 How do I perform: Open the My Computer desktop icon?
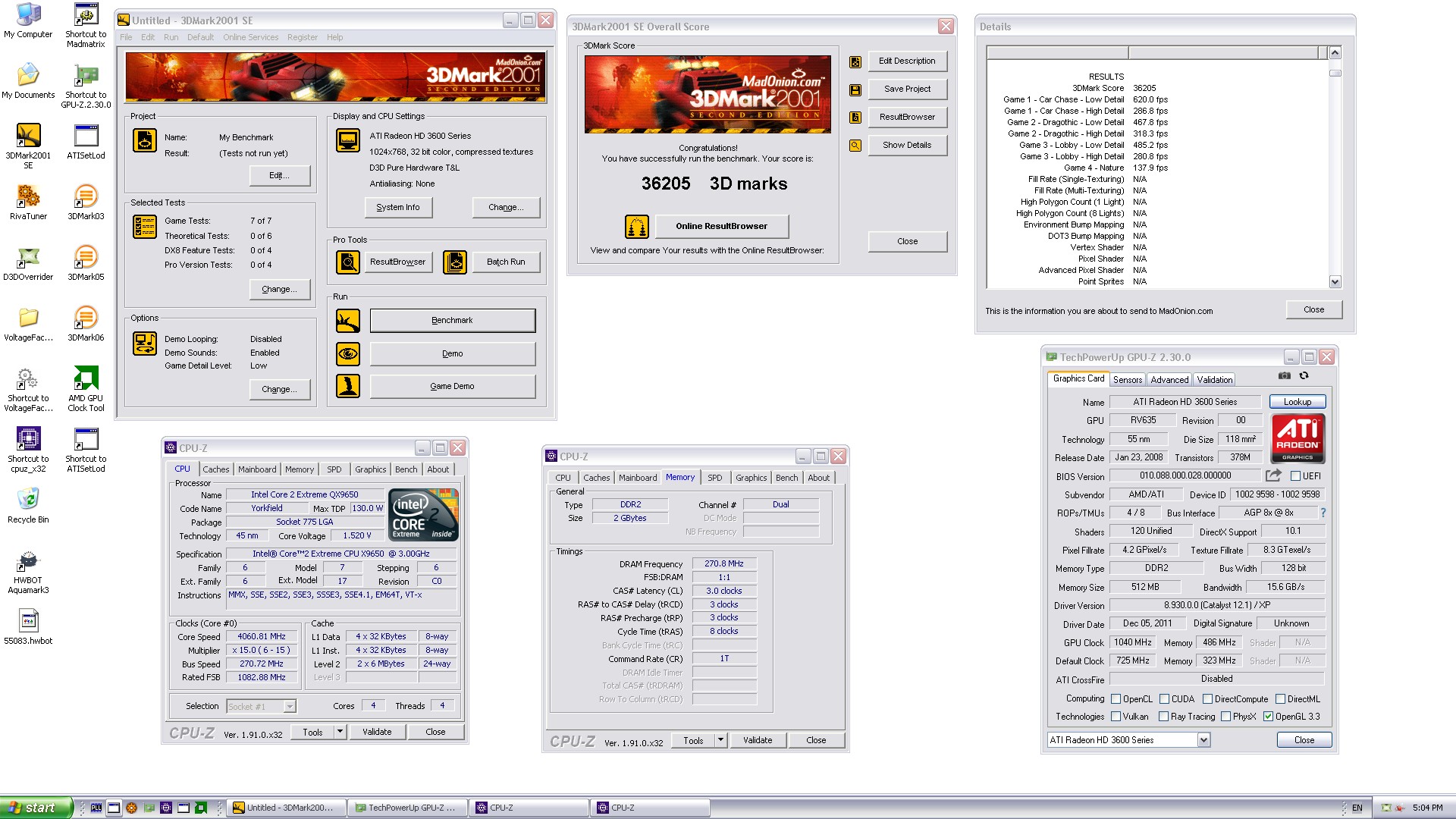(28, 20)
